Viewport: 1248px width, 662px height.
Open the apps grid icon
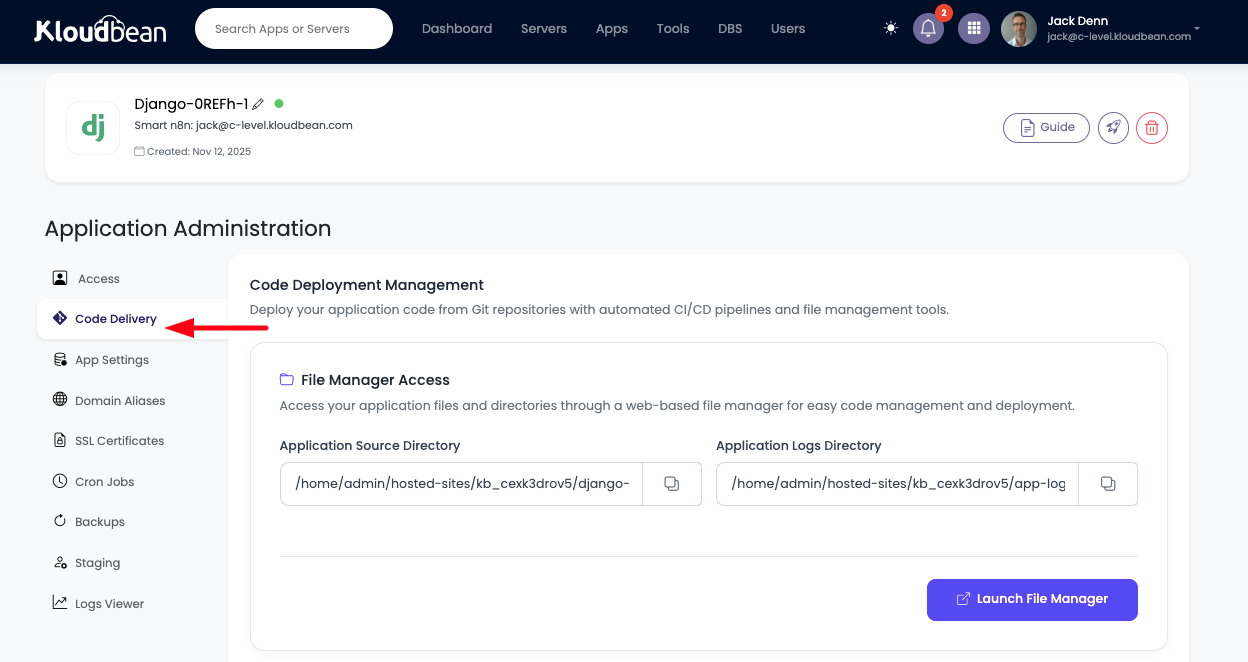click(973, 29)
